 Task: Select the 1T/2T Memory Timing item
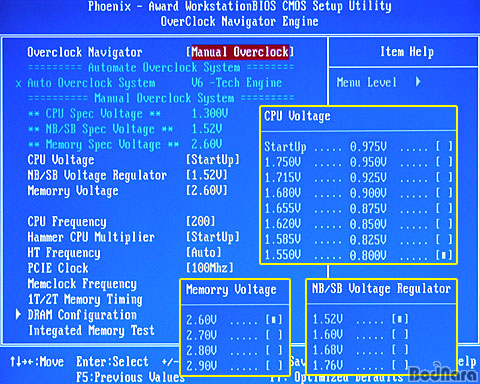(85, 299)
